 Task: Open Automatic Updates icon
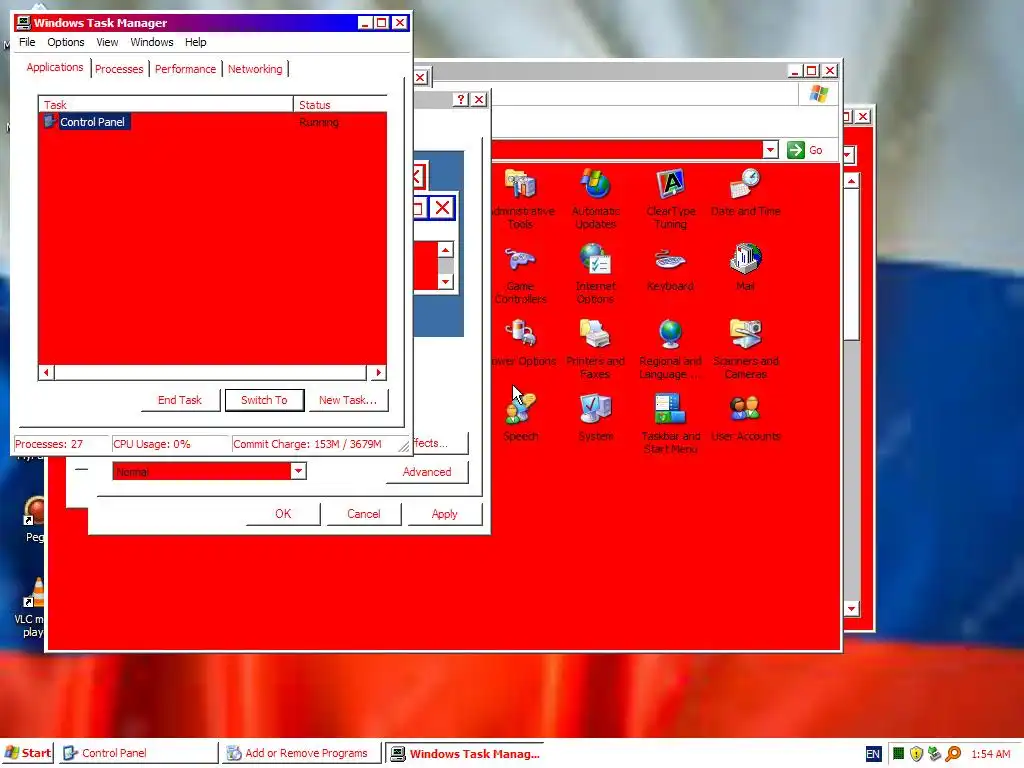595,199
